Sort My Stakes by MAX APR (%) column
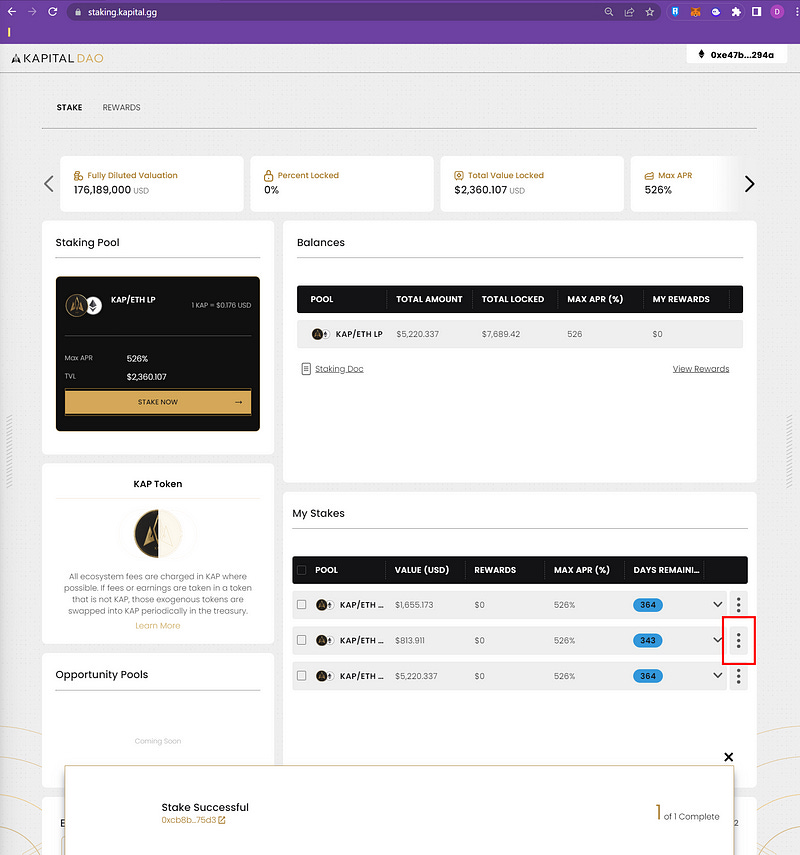Image resolution: width=800 pixels, height=855 pixels. click(581, 570)
